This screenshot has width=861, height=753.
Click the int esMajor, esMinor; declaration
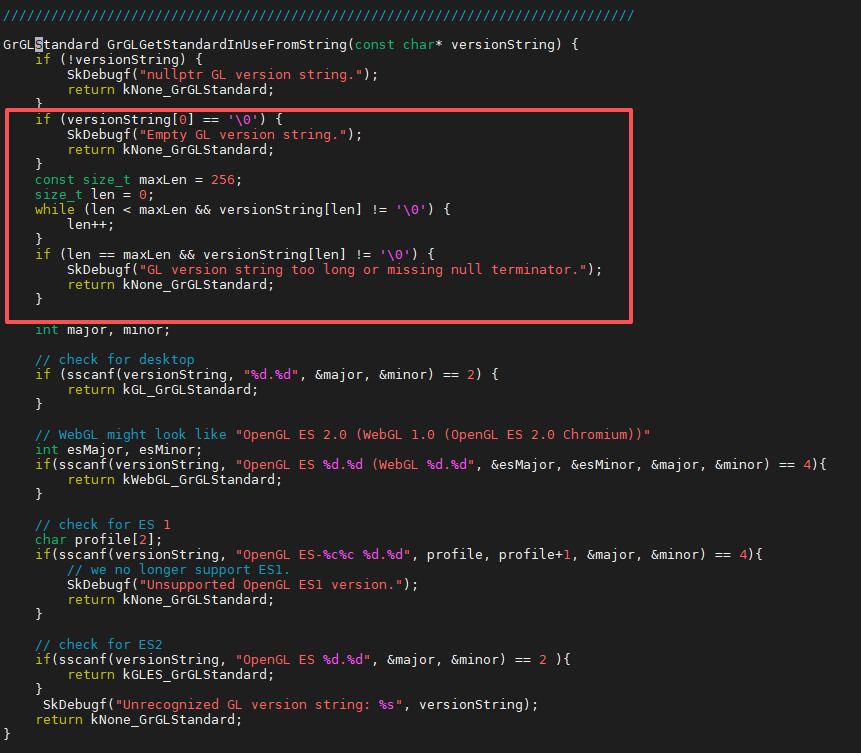tap(119, 449)
